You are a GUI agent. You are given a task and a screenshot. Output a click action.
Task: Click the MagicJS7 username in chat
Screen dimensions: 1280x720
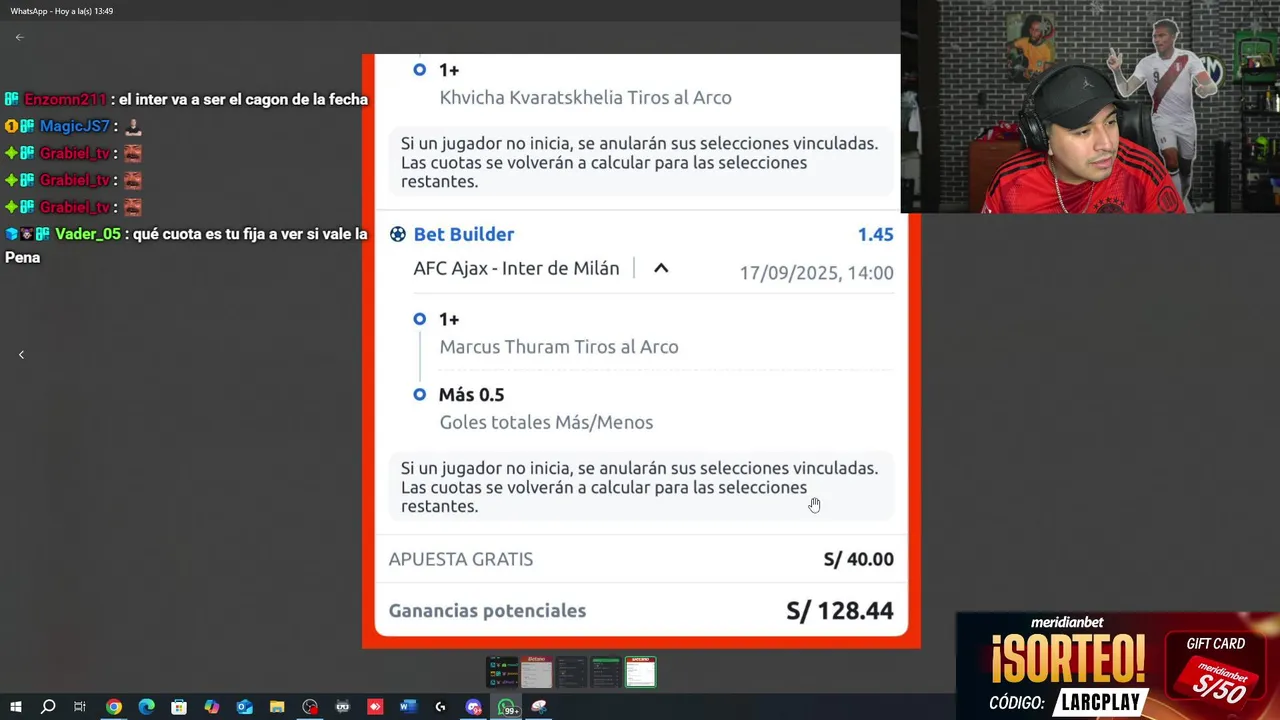[x=75, y=126]
